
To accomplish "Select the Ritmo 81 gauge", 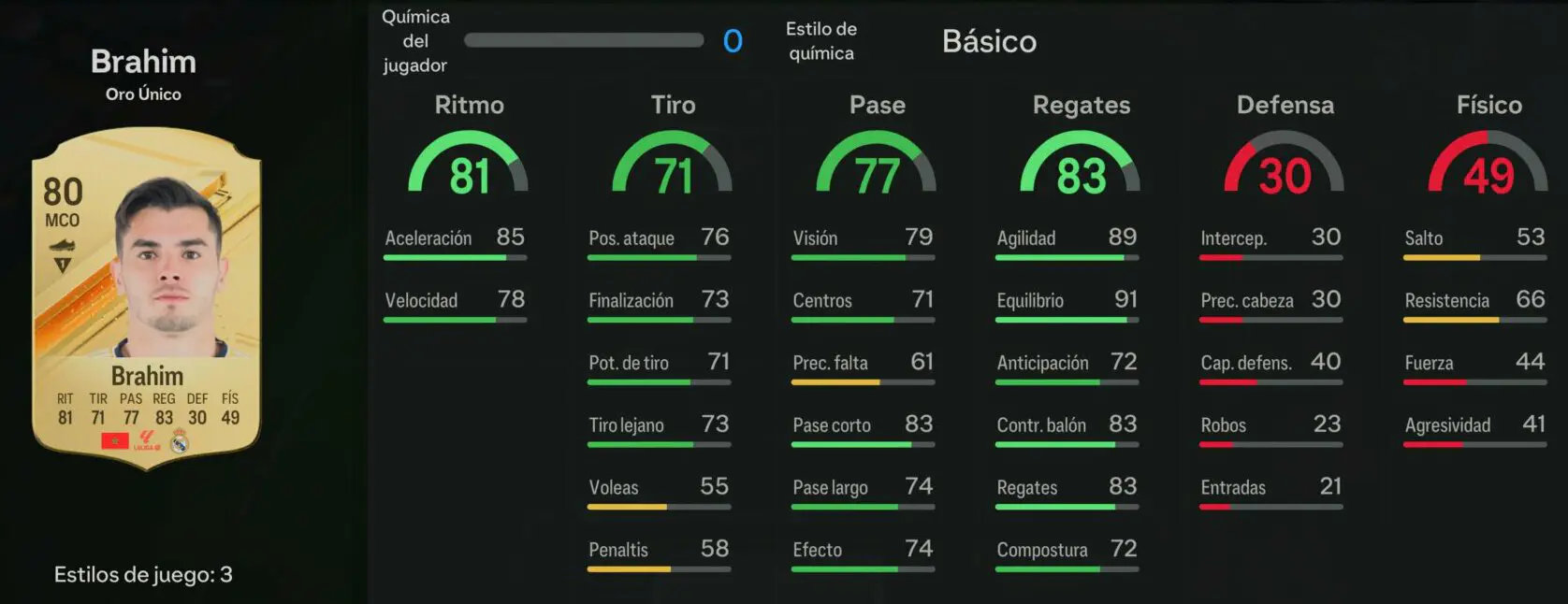I will point(469,163).
